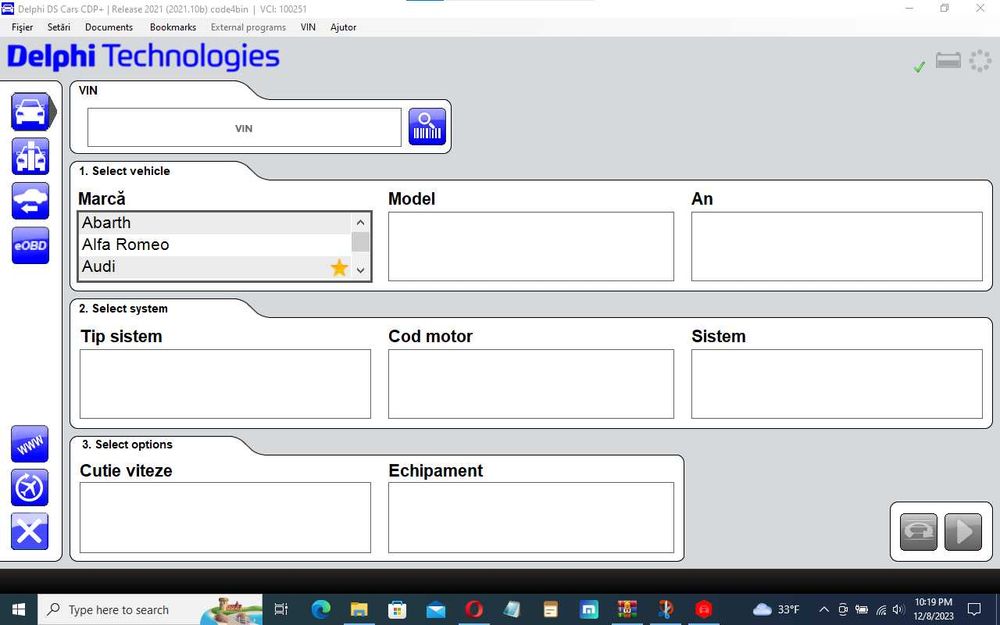This screenshot has width=1000, height=625.
Task: Click the Windows Start button
Action: click(18, 610)
